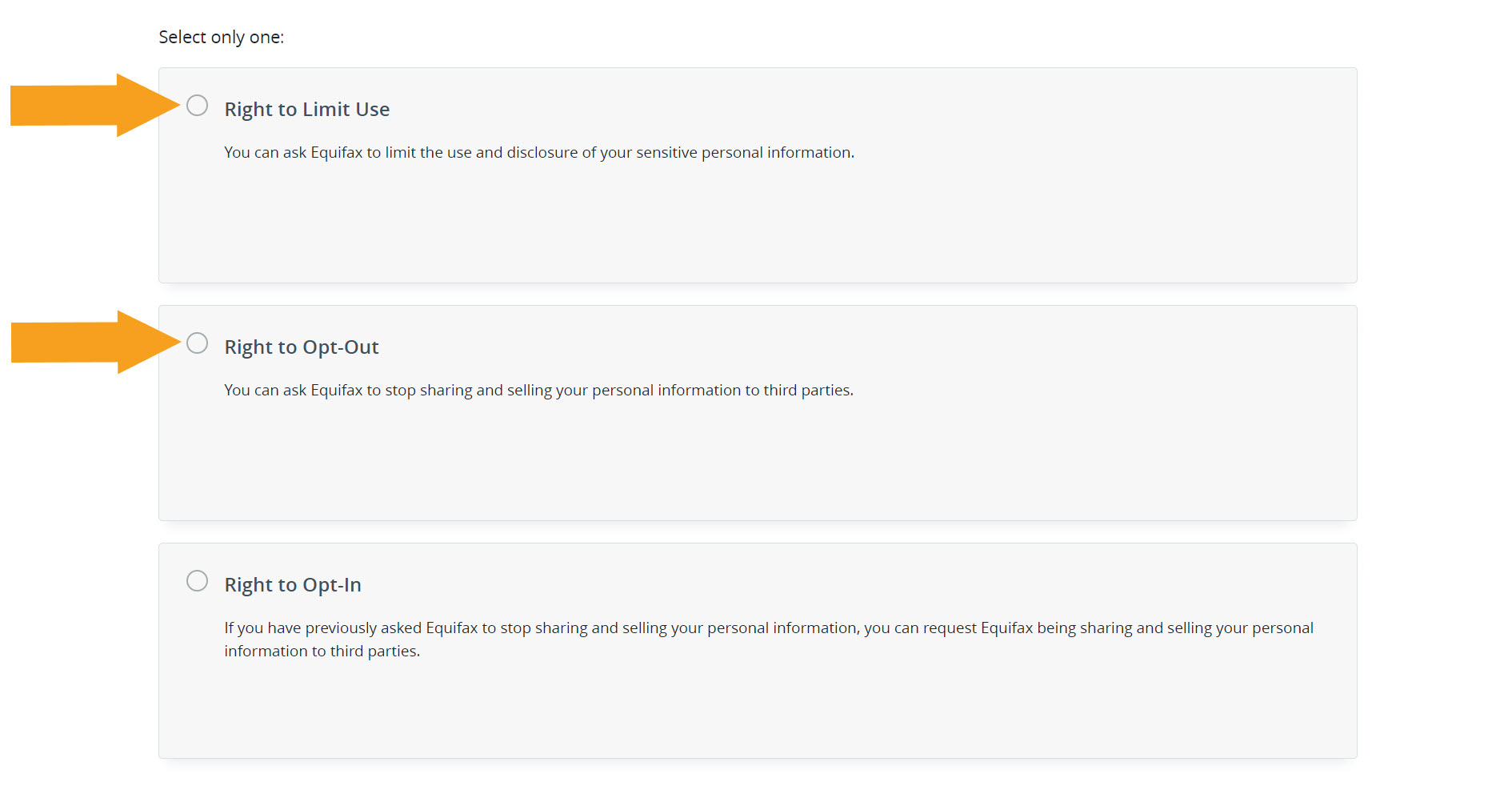The width and height of the screenshot is (1512, 786).
Task: Click the Opt-Out description sentence
Action: click(538, 391)
